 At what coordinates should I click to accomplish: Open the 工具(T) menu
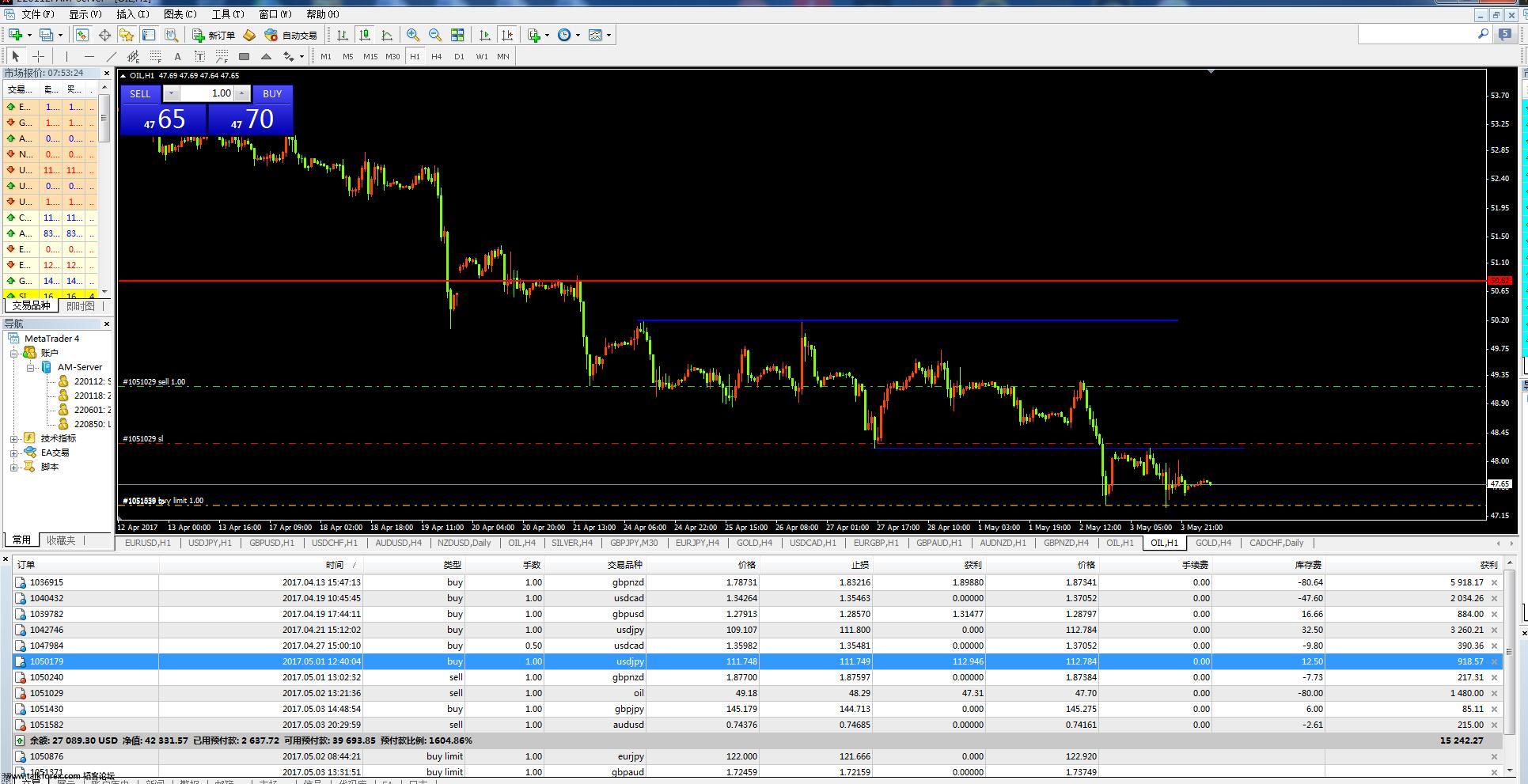(227, 14)
